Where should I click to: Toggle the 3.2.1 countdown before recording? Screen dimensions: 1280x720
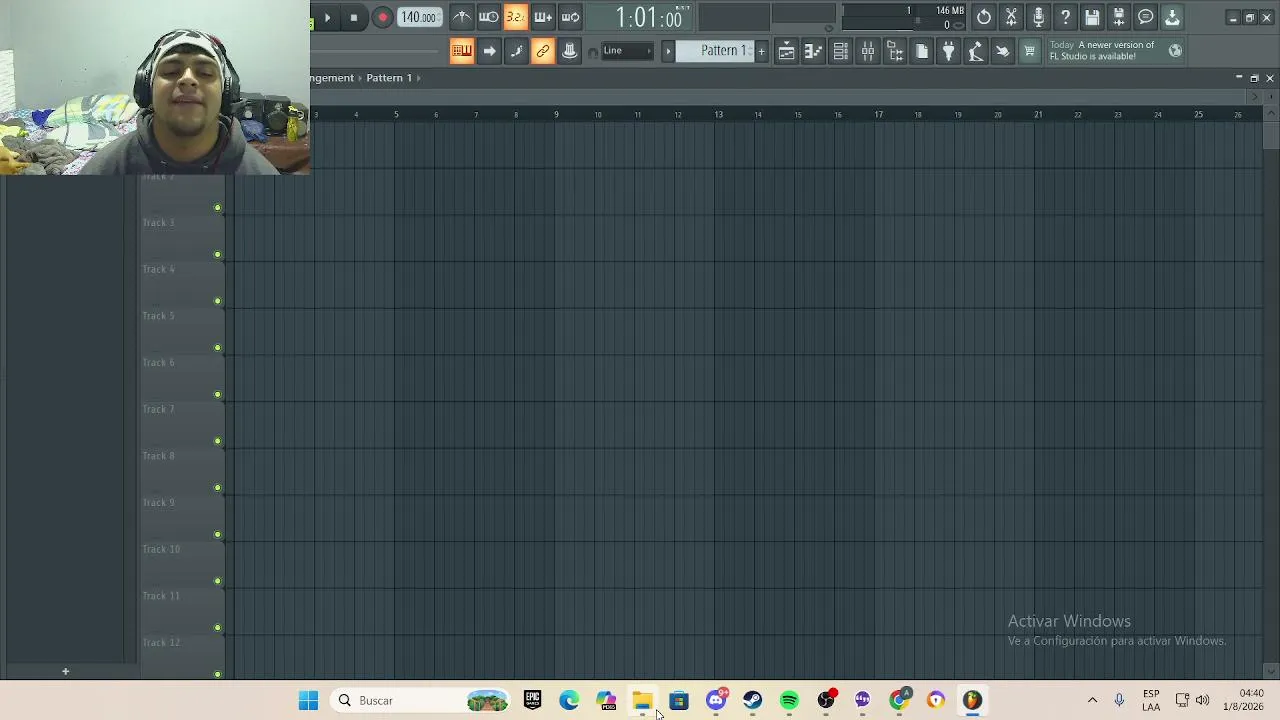(x=515, y=17)
